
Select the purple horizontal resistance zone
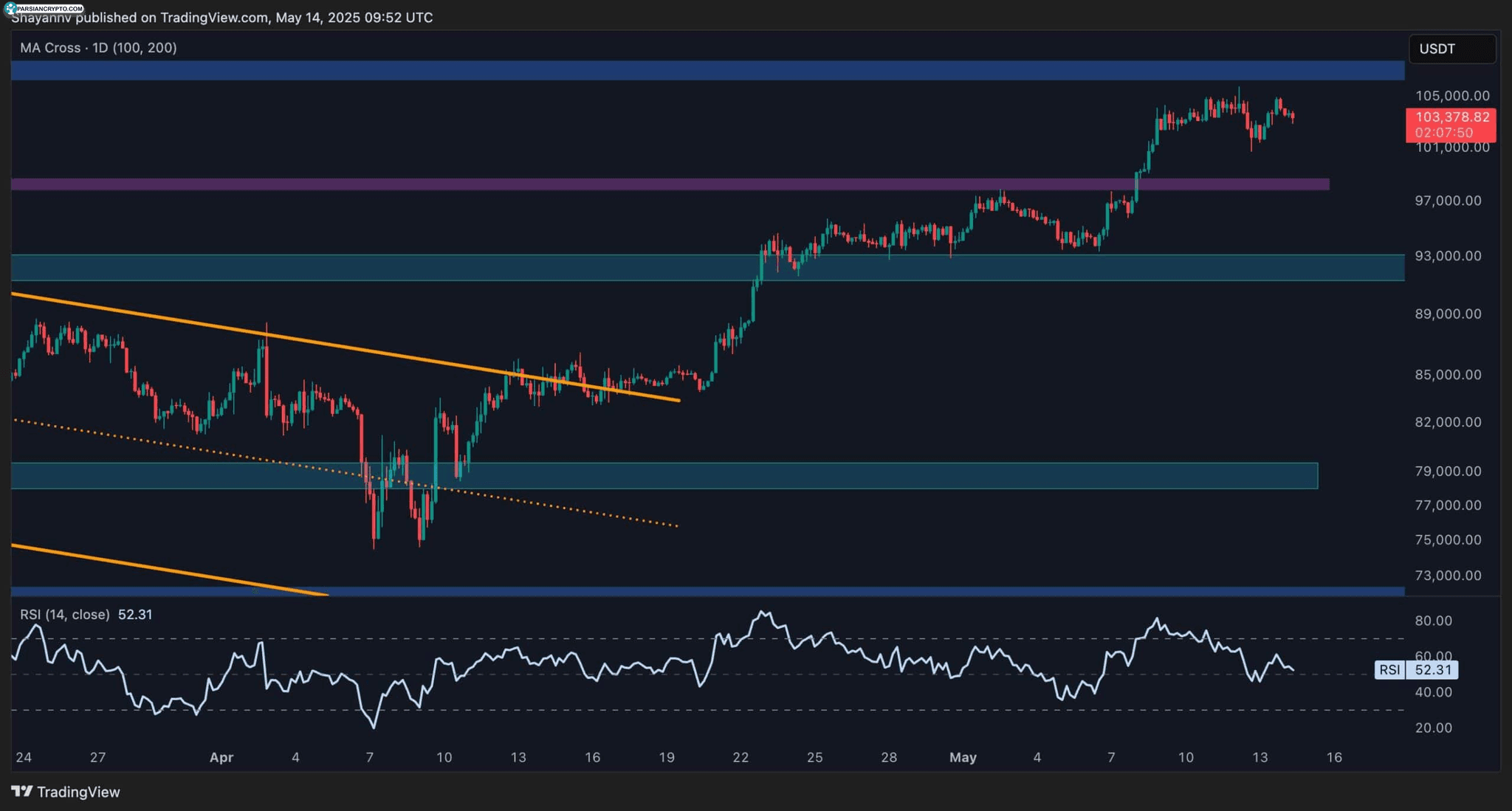[x=670, y=184]
